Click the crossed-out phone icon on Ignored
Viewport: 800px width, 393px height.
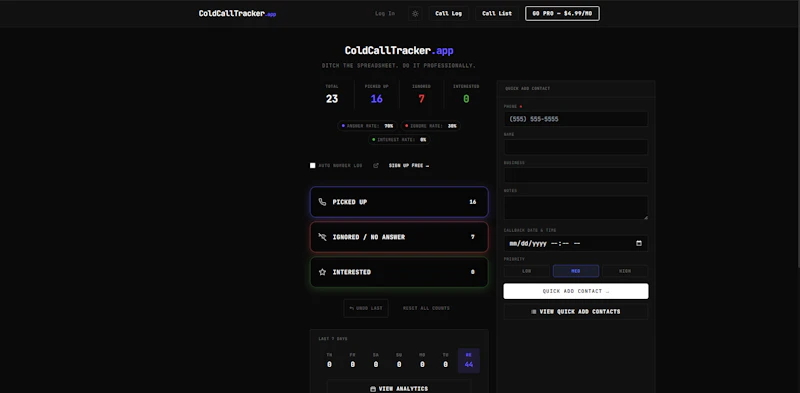tap(322, 237)
